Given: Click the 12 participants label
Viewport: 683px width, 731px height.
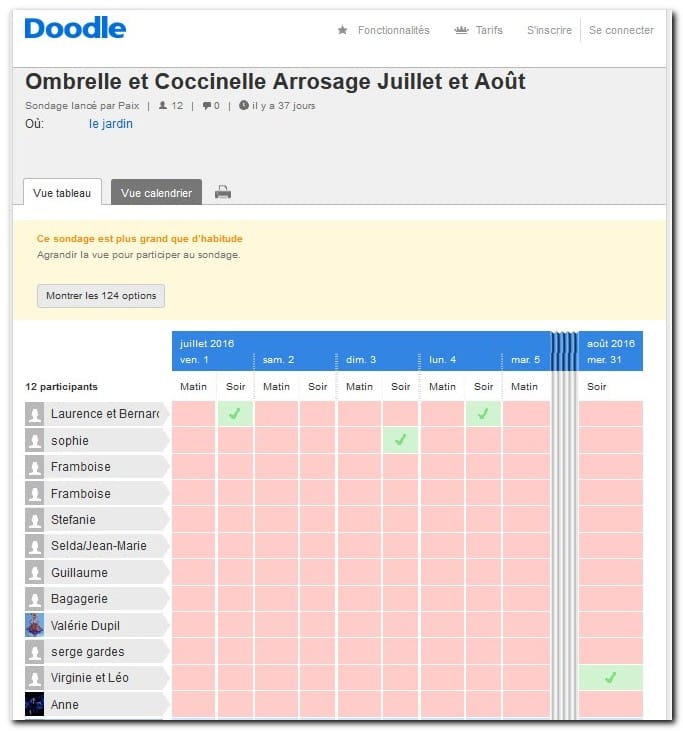Looking at the screenshot, I should coord(62,387).
